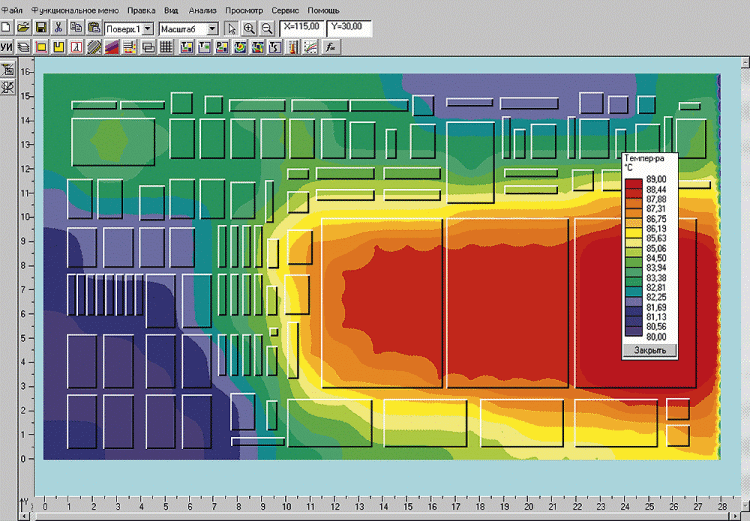Click the Y=30,00 coordinate field
Viewport: 750px width, 521px height.
tap(349, 28)
